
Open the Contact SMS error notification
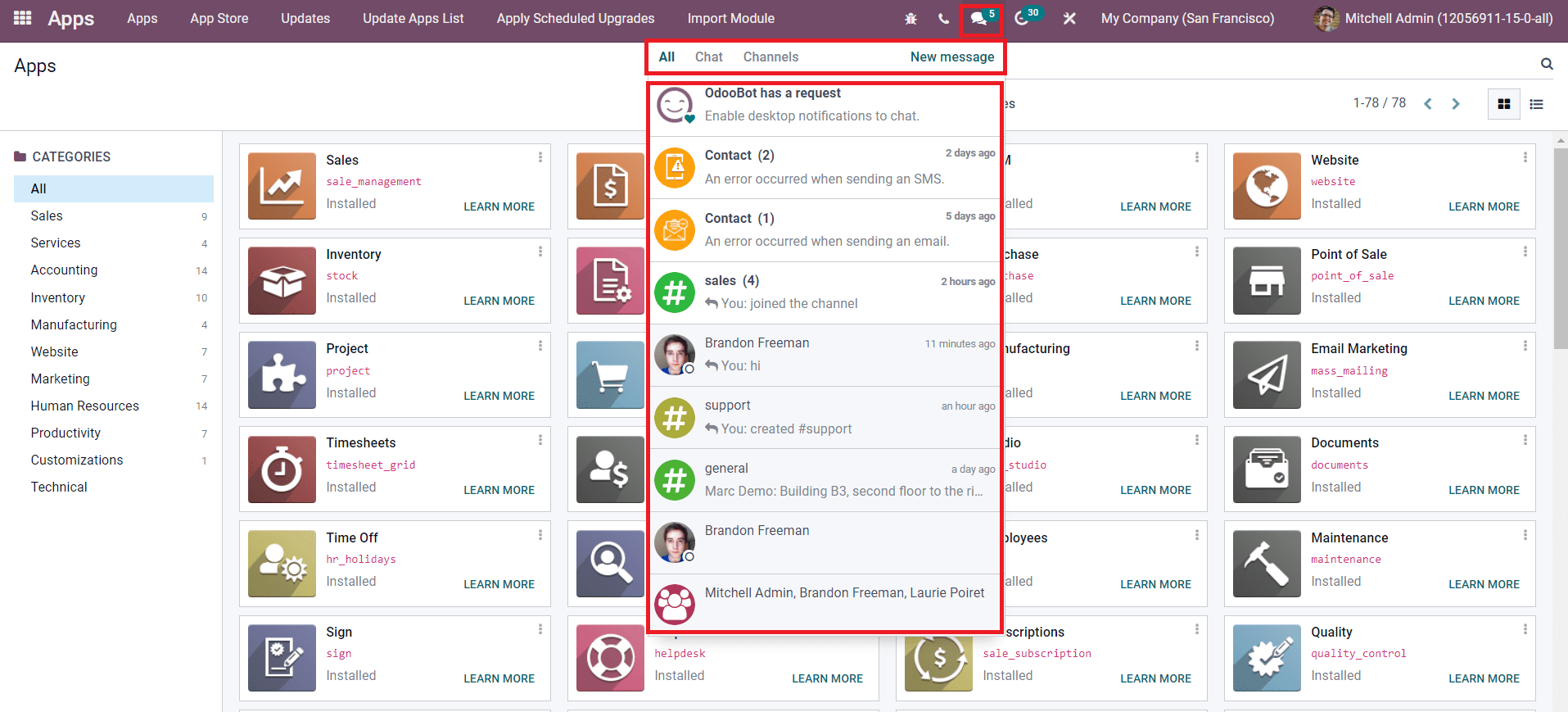coord(825,167)
